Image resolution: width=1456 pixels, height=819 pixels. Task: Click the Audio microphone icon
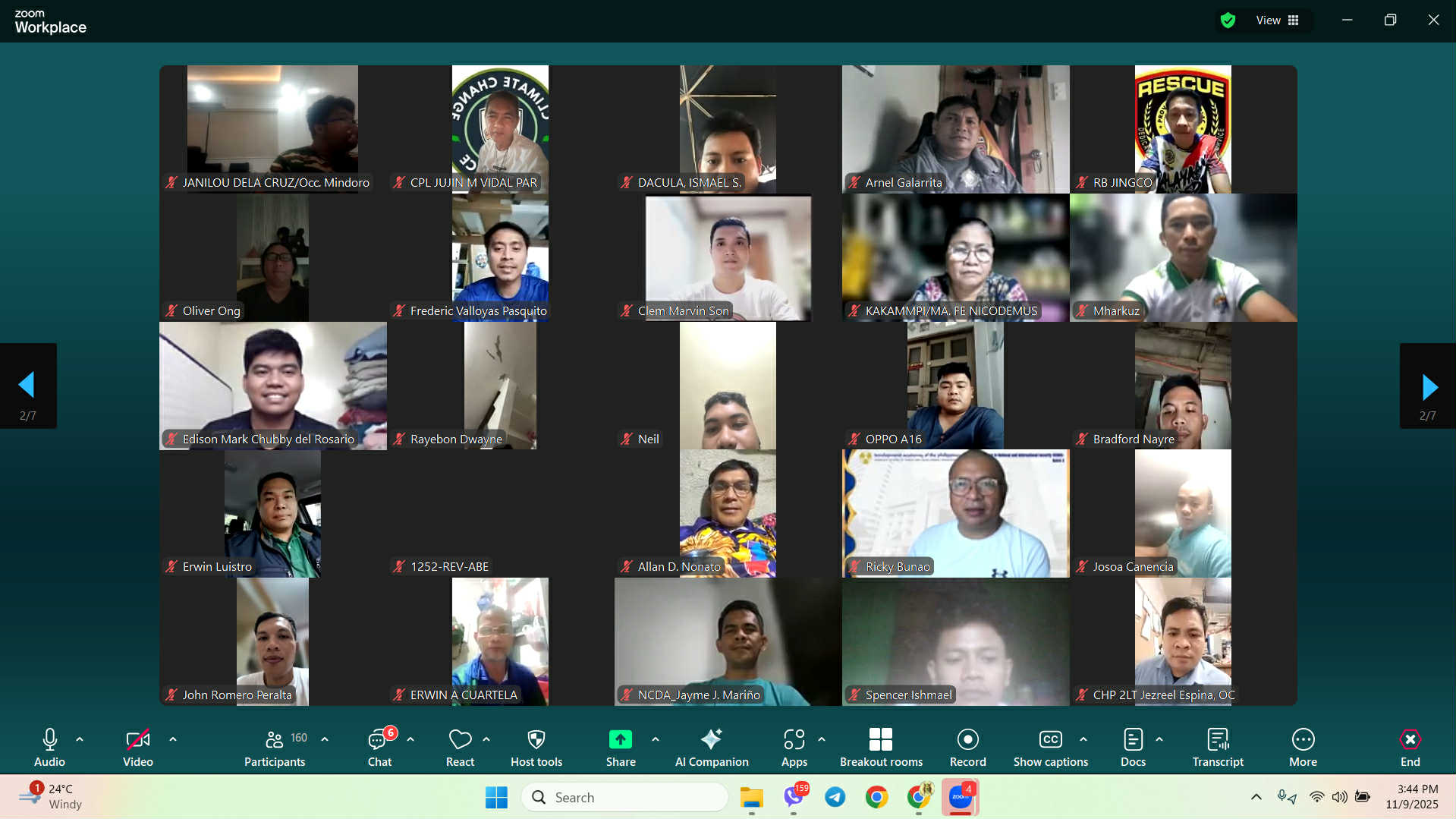[49, 739]
